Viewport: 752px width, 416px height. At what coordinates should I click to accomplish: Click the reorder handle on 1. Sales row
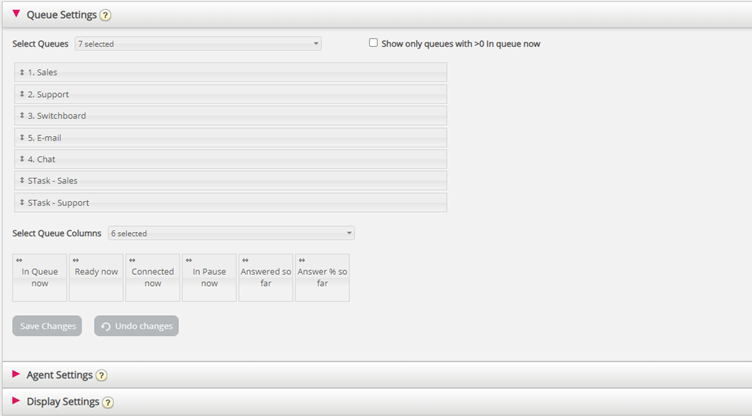coord(22,73)
